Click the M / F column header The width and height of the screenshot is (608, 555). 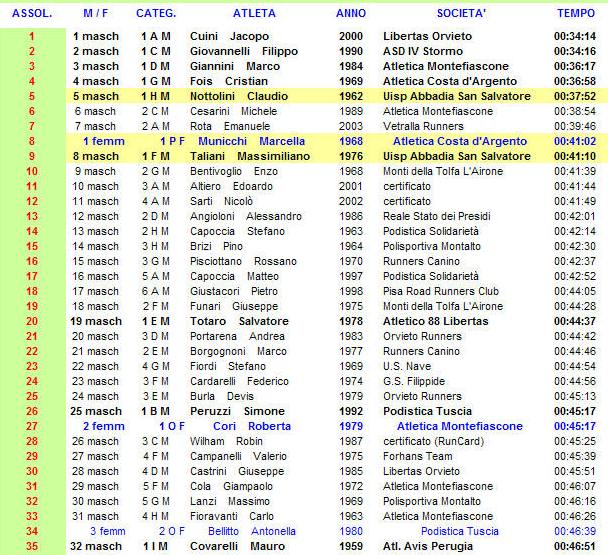click(x=95, y=13)
